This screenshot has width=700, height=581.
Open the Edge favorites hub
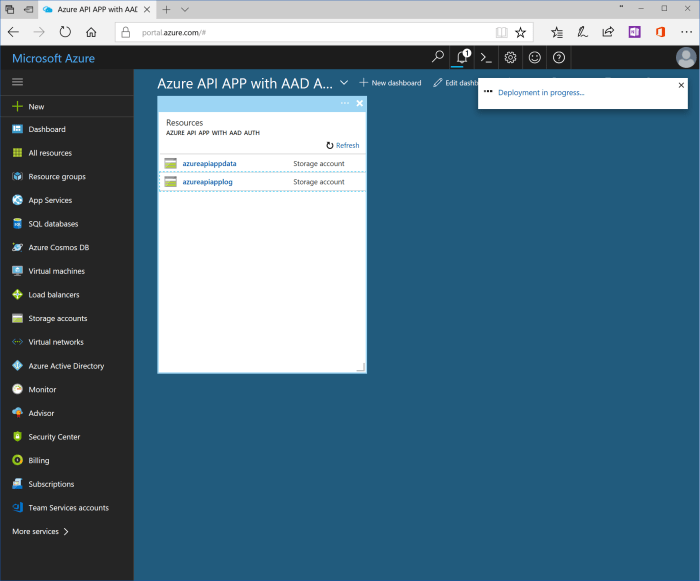coord(557,32)
